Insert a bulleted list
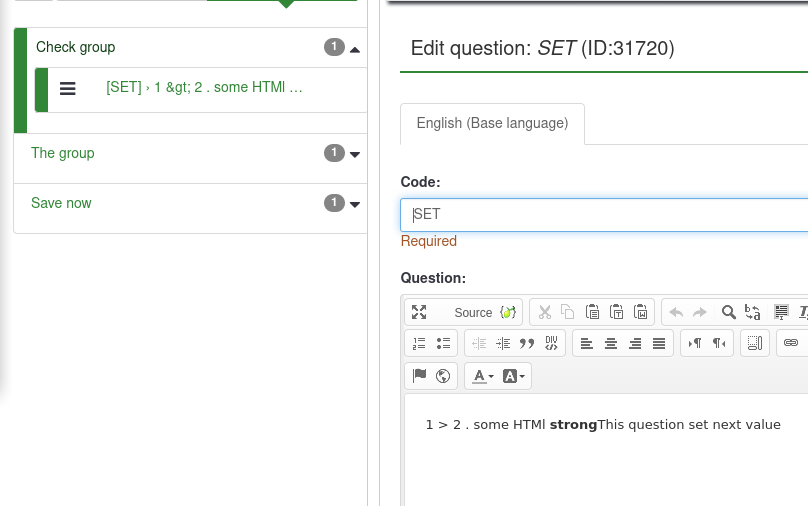Screen dimensions: 808x506 pyautogui.click(x=444, y=343)
